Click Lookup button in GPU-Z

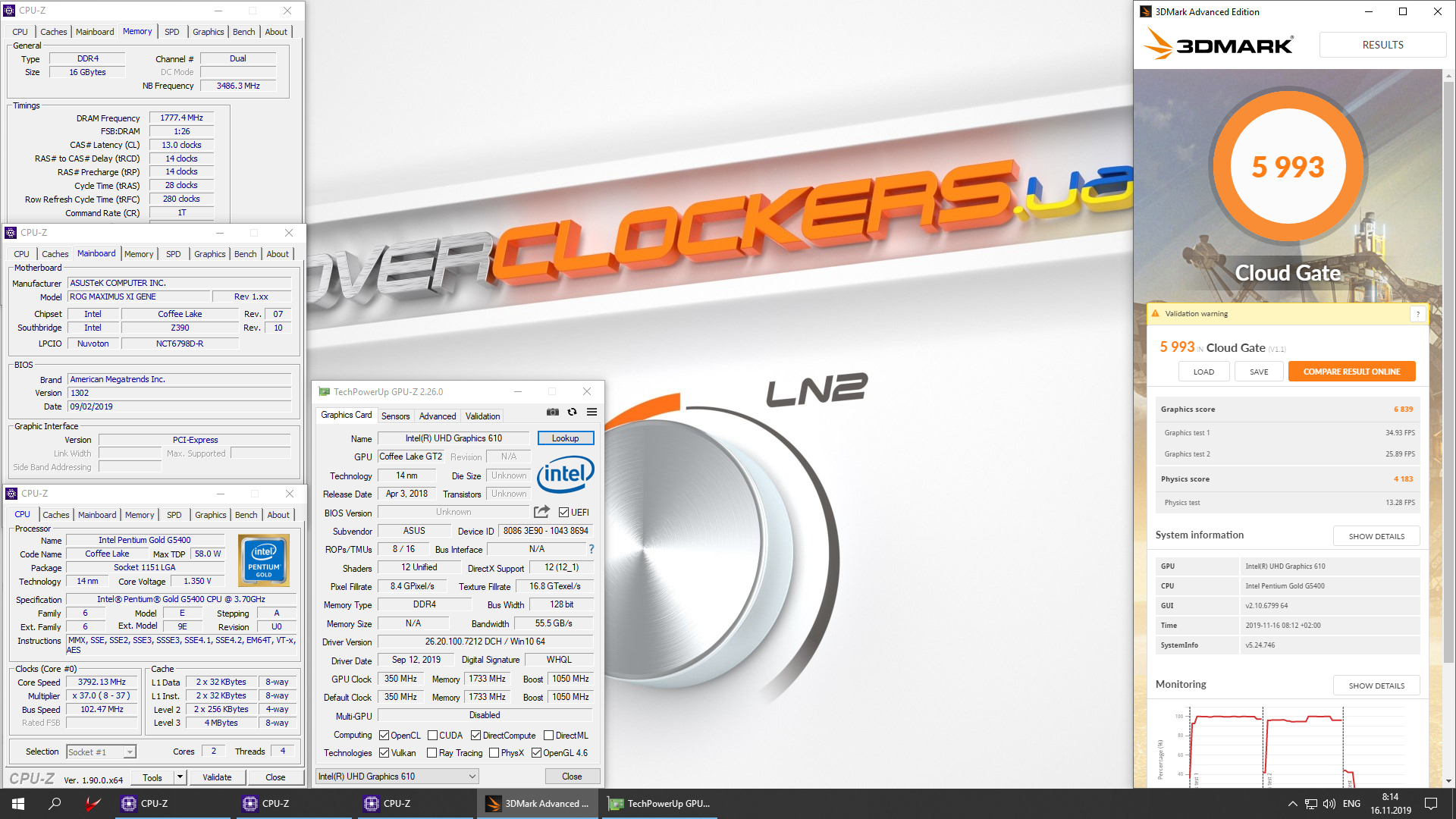point(566,438)
